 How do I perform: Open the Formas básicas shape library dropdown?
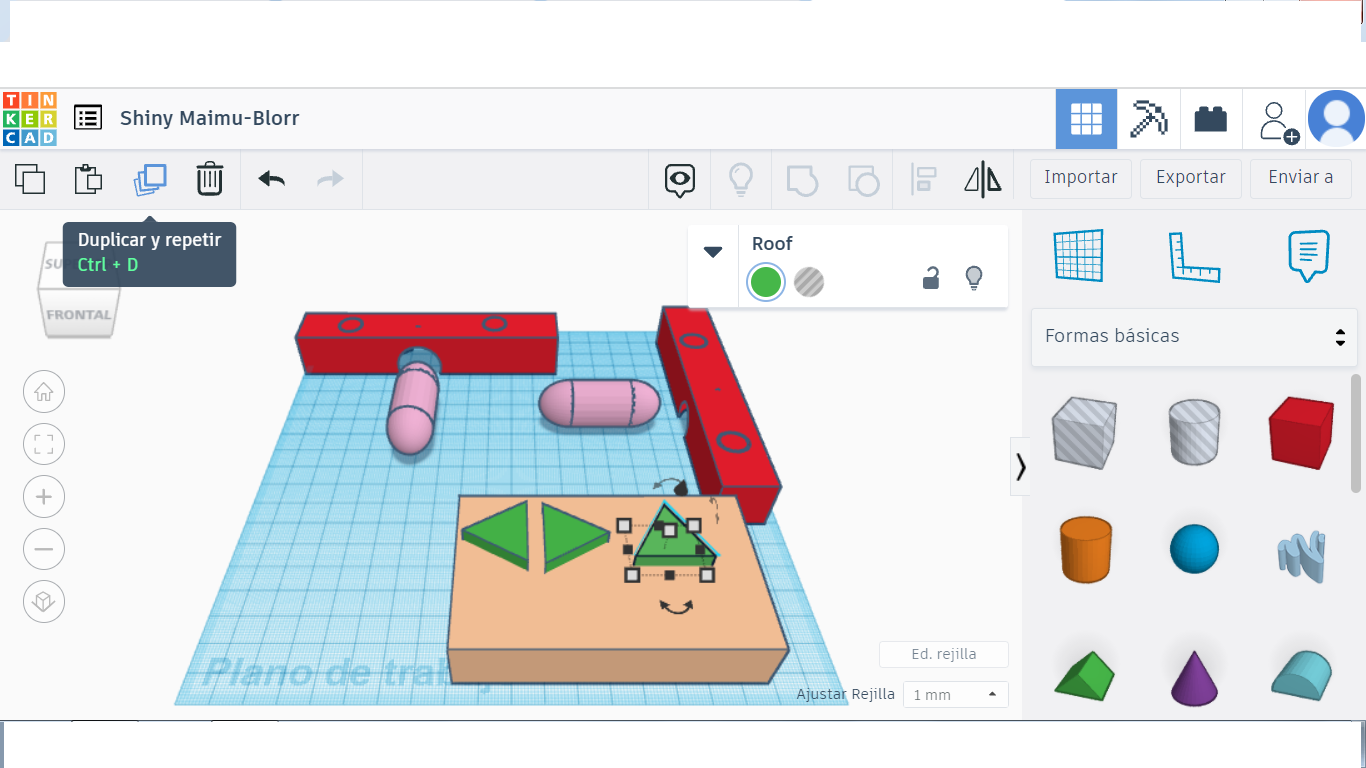pyautogui.click(x=1194, y=336)
